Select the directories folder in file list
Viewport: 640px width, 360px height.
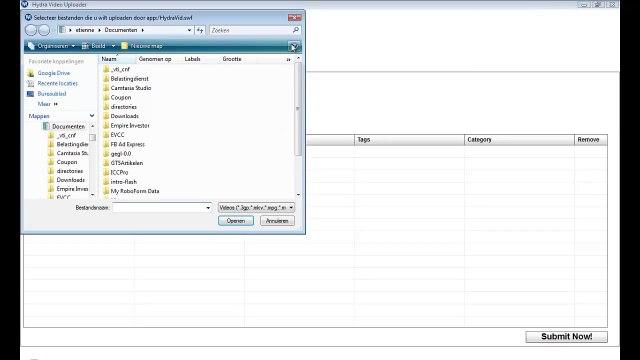(120, 107)
